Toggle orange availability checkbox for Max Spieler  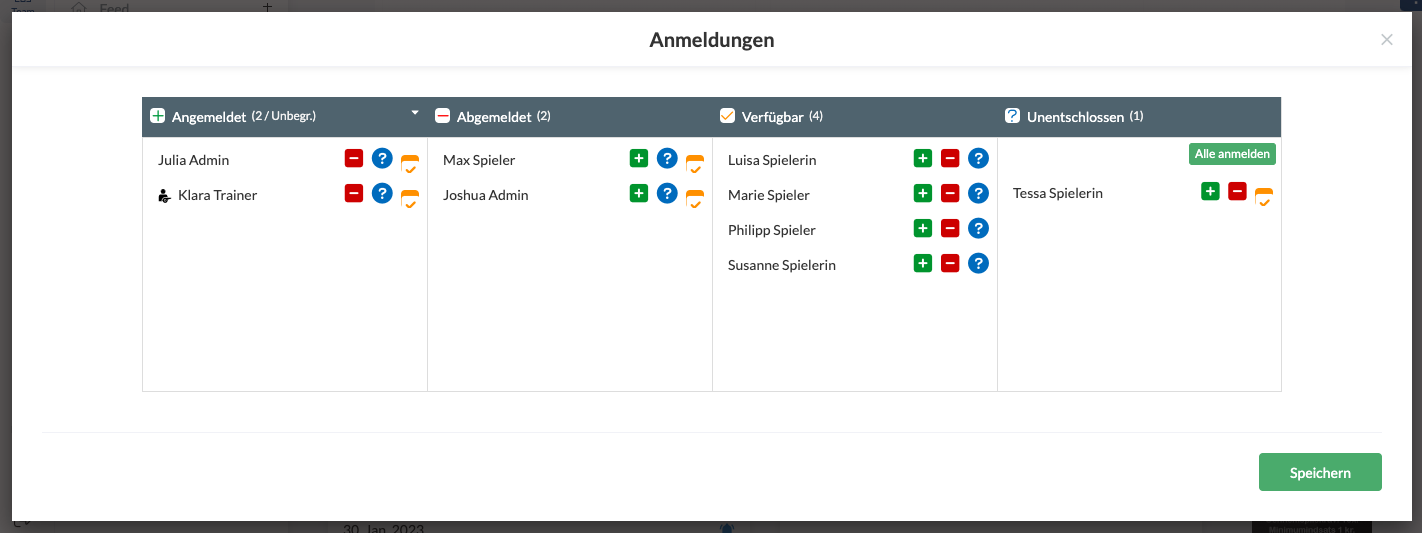(695, 165)
